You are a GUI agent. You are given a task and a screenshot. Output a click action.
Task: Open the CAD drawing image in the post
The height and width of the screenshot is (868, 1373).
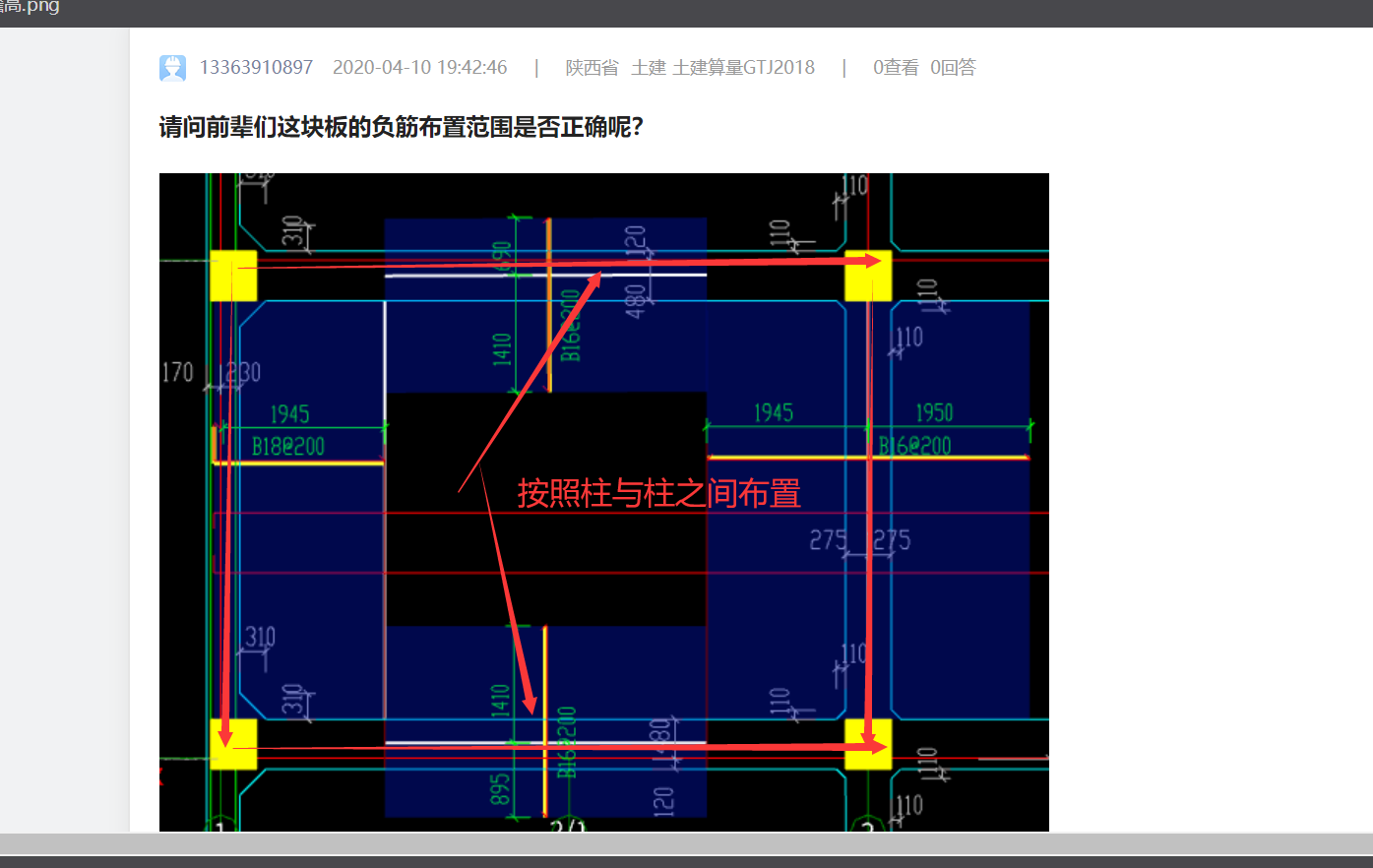604,502
